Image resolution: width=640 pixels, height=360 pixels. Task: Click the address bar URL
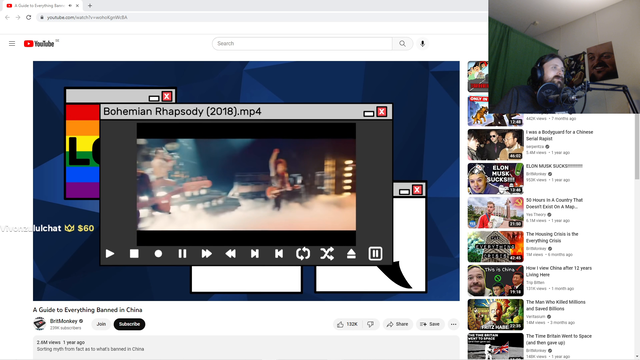tap(87, 18)
